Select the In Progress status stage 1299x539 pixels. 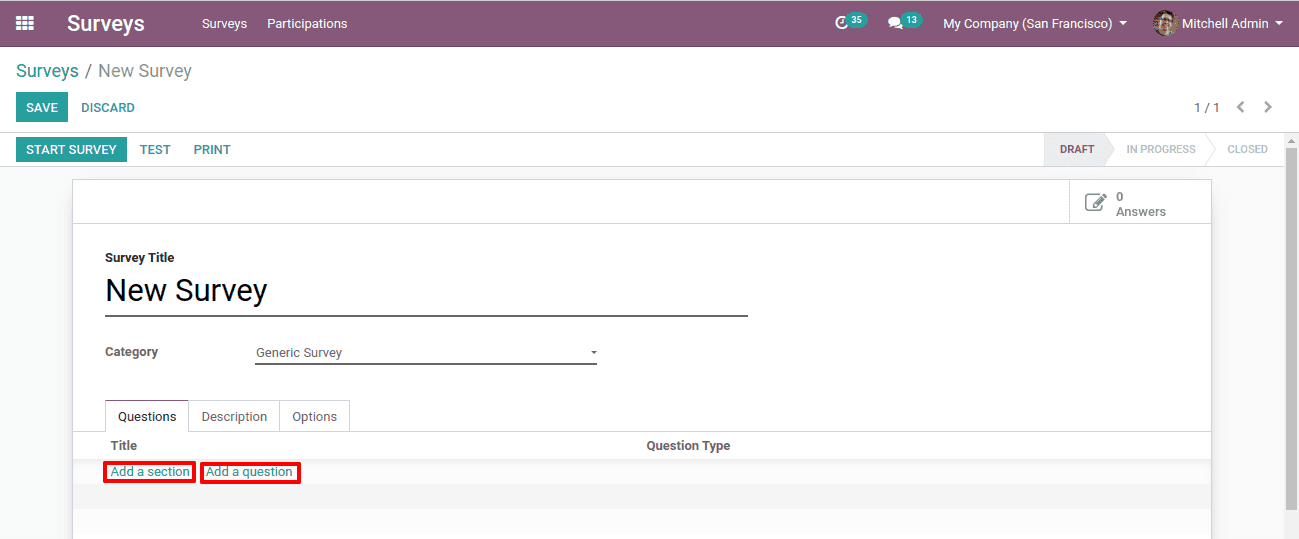pos(1160,149)
